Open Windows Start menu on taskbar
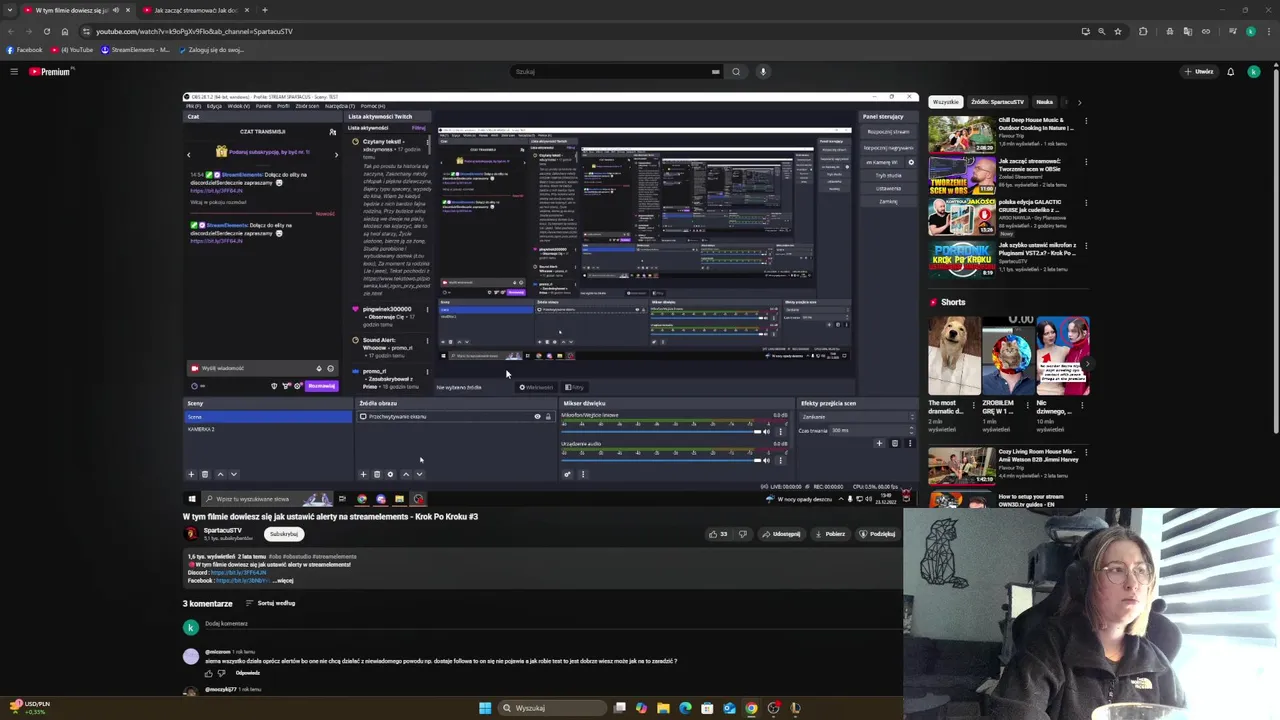The image size is (1280, 720). (485, 708)
